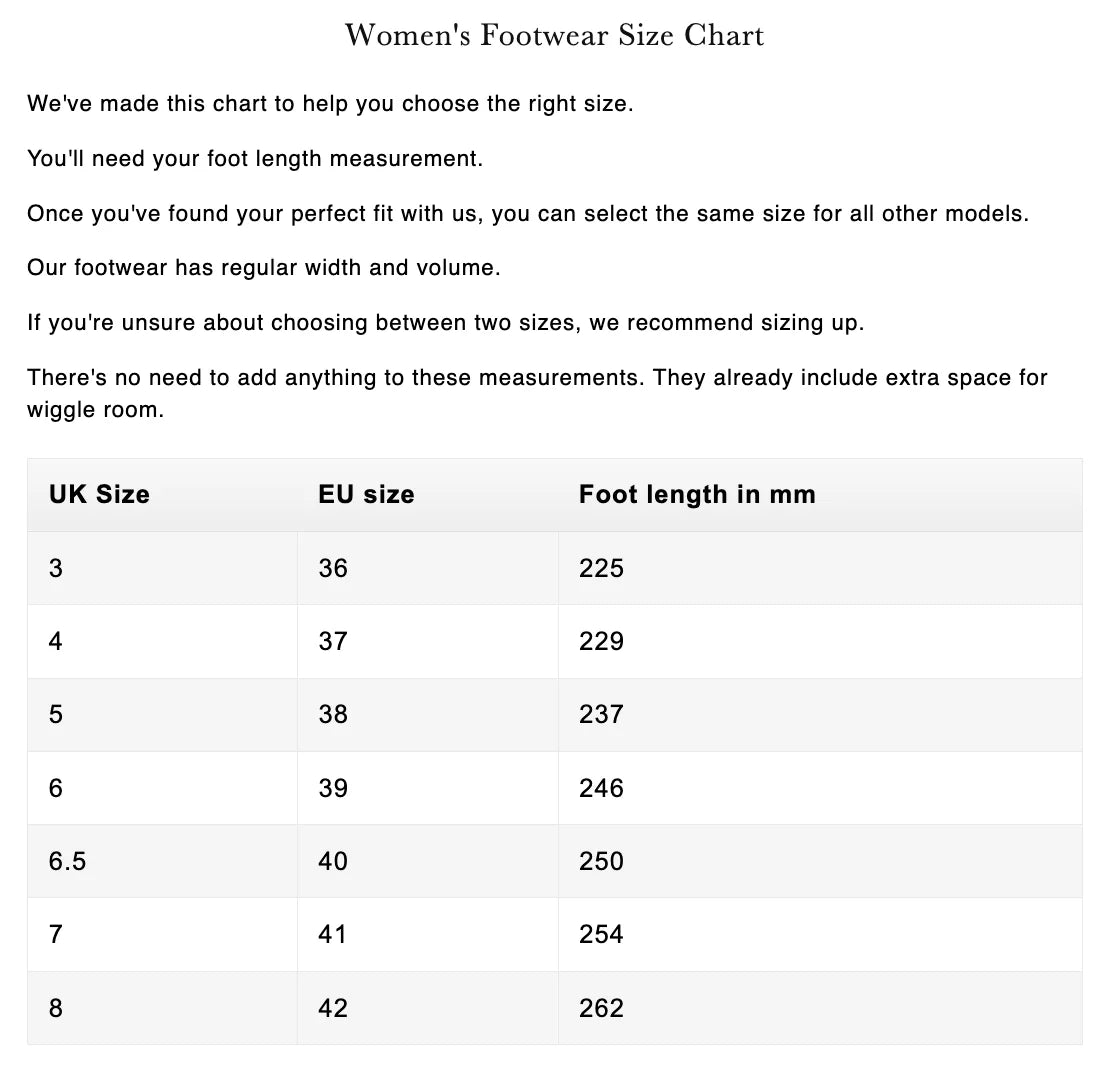Select the EU size 37 cell
The width and height of the screenshot is (1112, 1074).
coord(333,641)
